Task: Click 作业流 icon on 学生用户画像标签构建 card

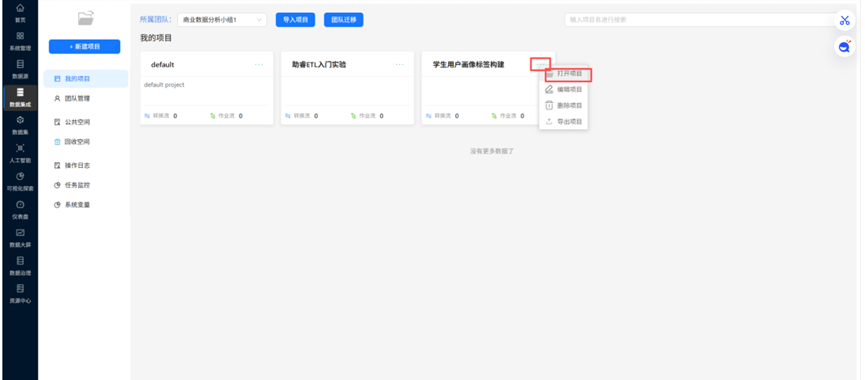Action: coord(494,116)
